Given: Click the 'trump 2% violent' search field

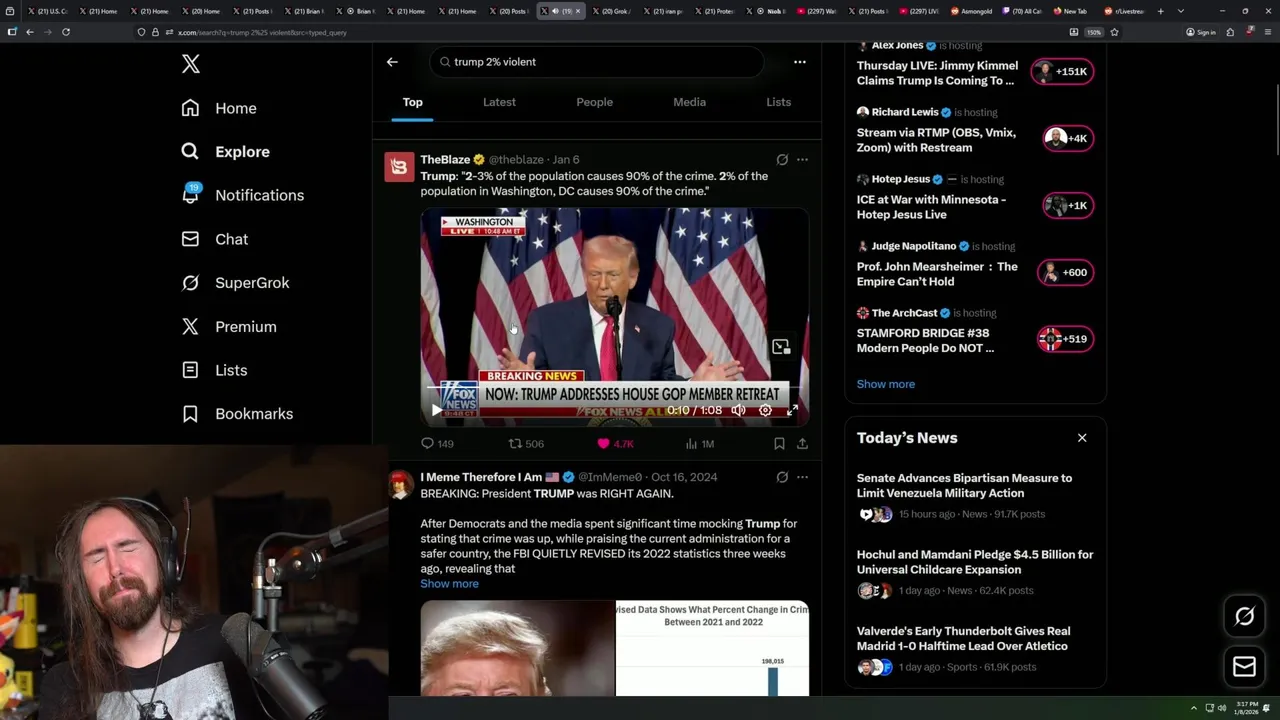Looking at the screenshot, I should [597, 62].
